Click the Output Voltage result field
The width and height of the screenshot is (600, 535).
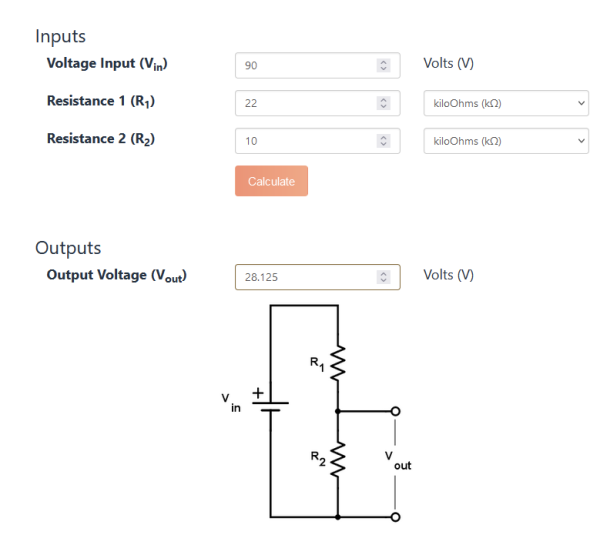317,277
